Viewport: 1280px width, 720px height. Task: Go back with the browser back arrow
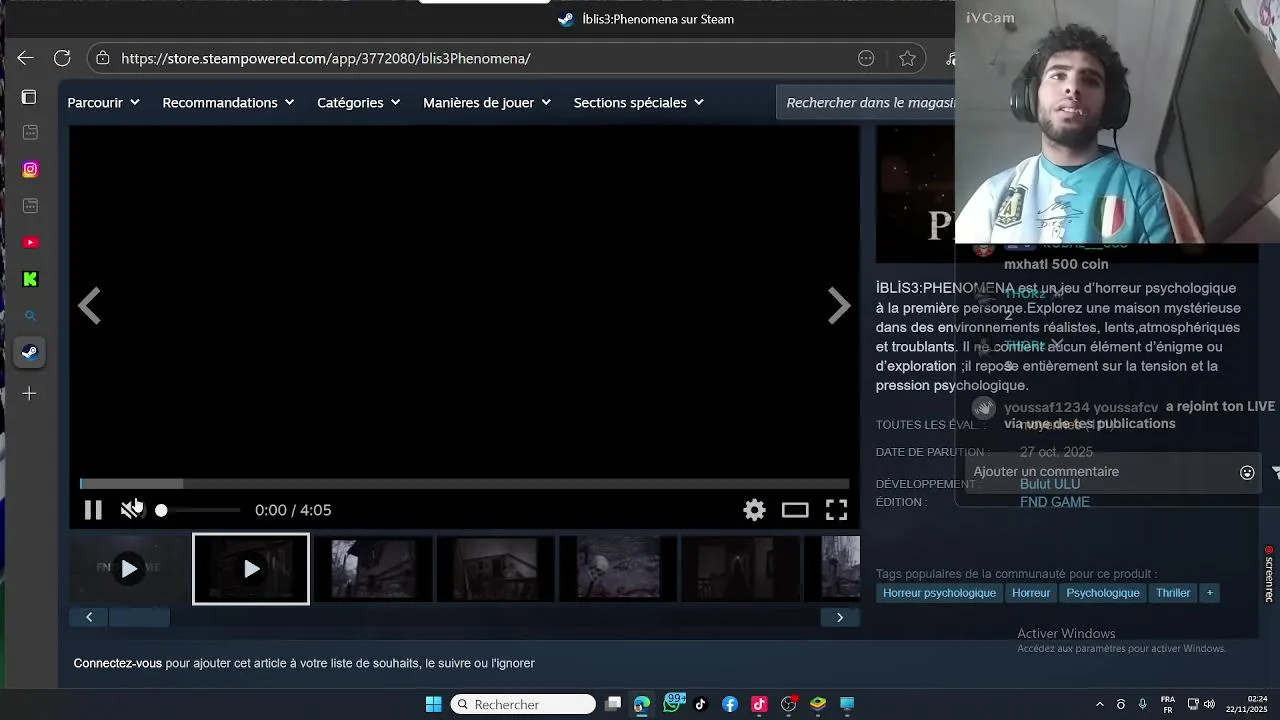(x=25, y=58)
